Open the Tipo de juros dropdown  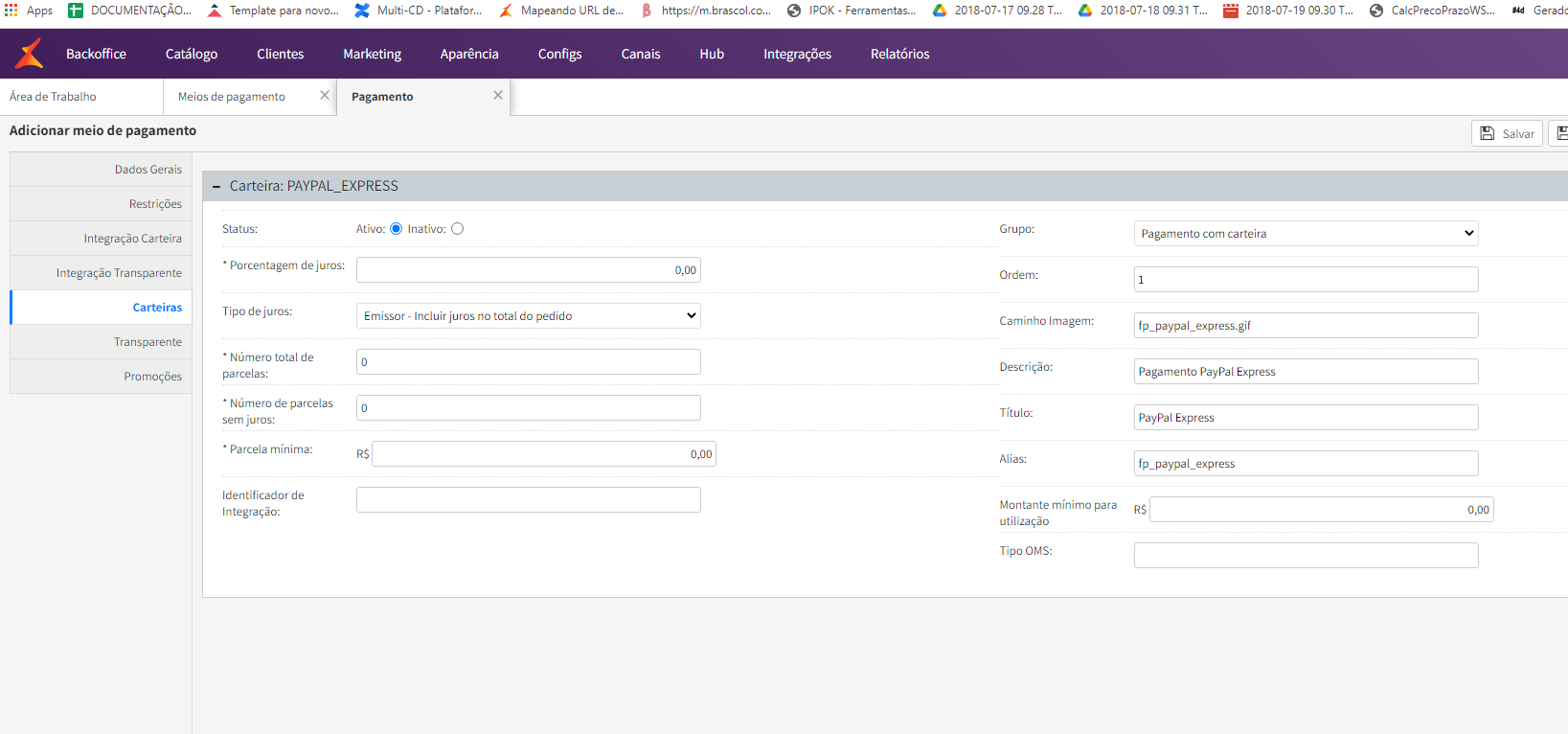pos(529,316)
